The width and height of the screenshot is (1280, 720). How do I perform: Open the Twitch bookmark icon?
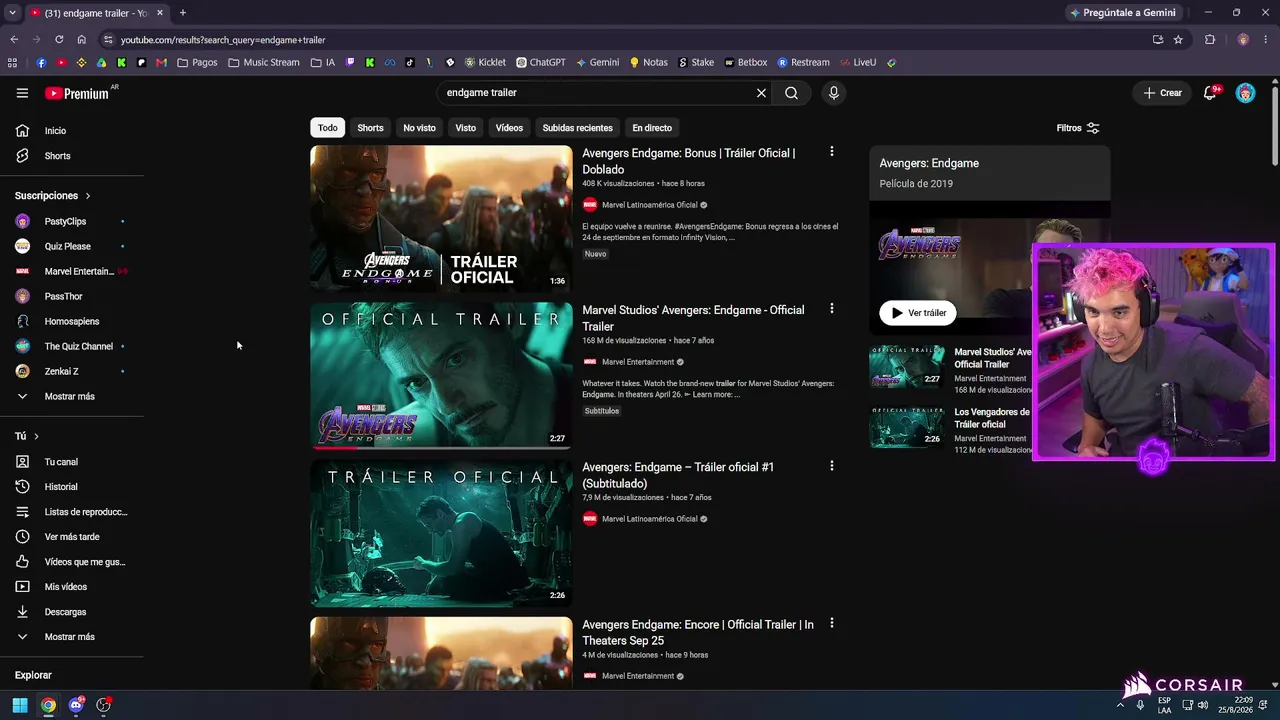click(x=350, y=62)
